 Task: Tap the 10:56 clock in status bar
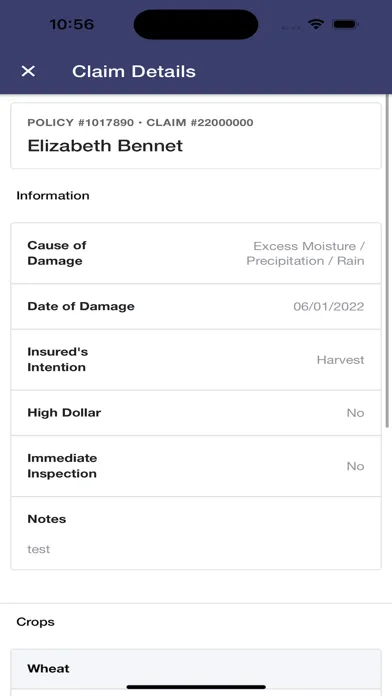(71, 24)
